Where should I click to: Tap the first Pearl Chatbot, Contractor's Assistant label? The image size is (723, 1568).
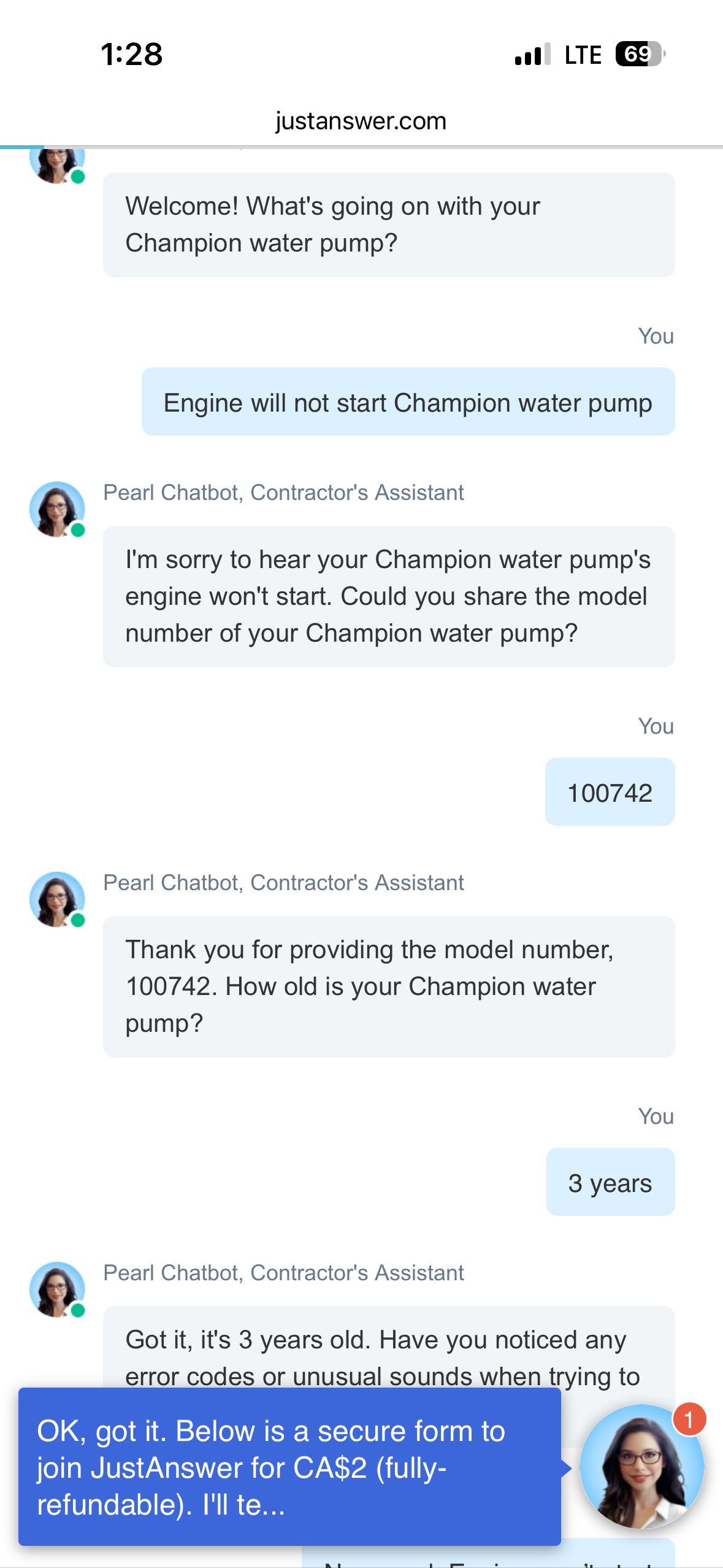tap(283, 493)
